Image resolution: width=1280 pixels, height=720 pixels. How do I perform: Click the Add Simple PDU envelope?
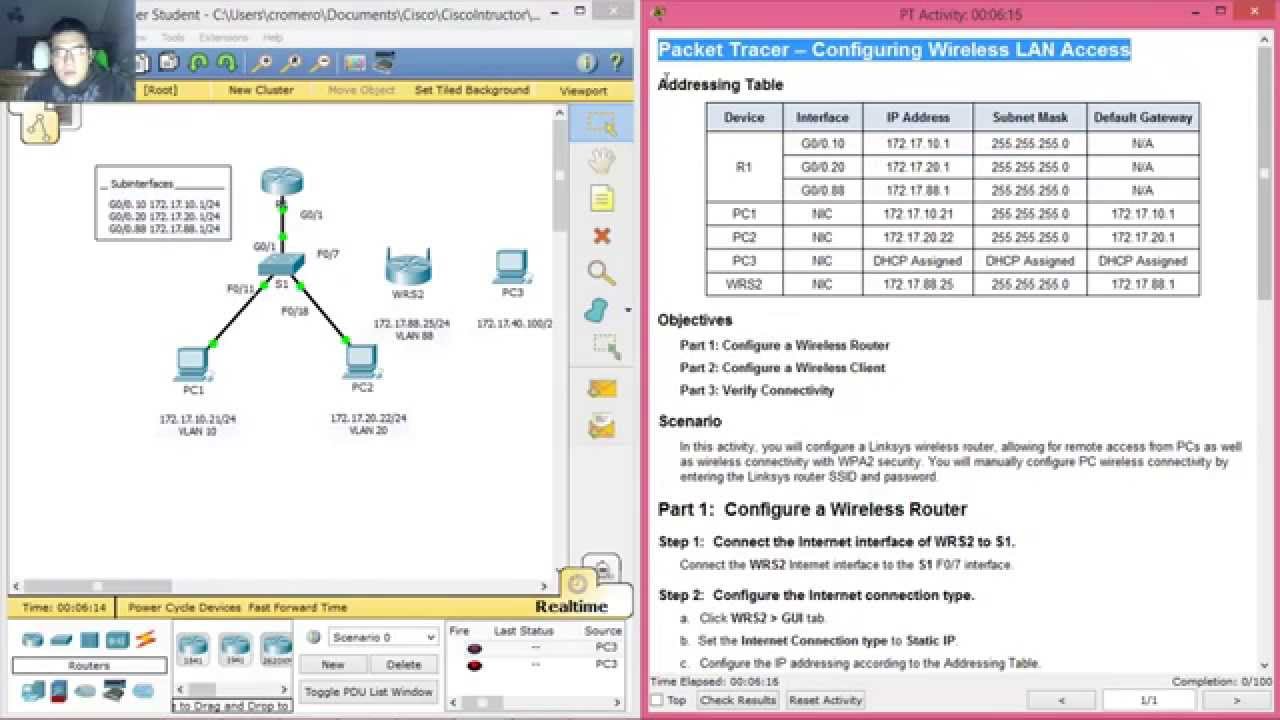[601, 389]
